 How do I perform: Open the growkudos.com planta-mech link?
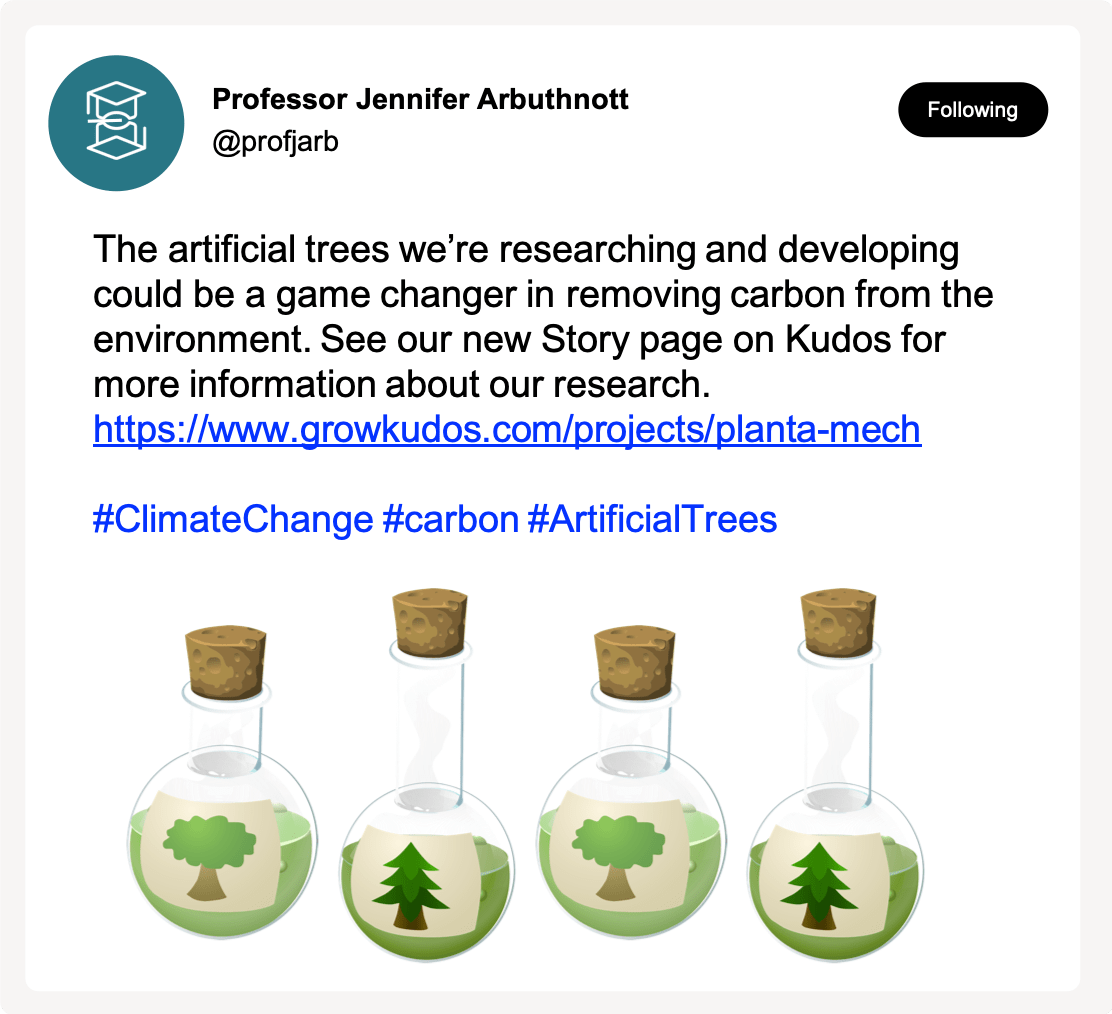click(x=506, y=429)
